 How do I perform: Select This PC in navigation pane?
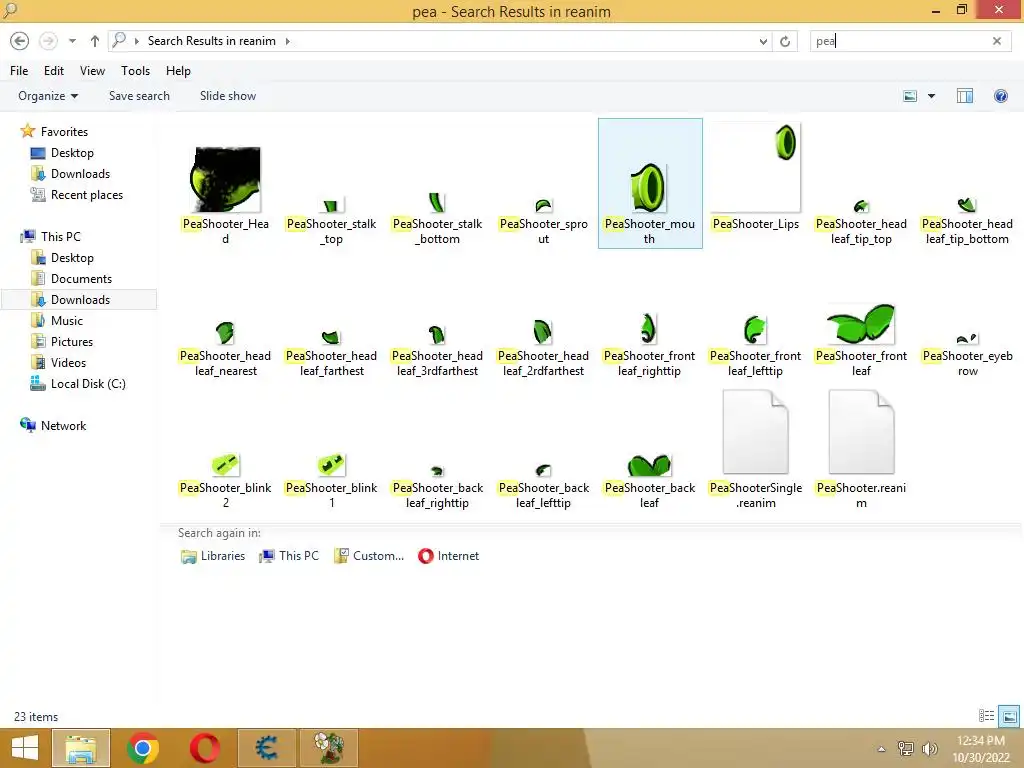[61, 236]
